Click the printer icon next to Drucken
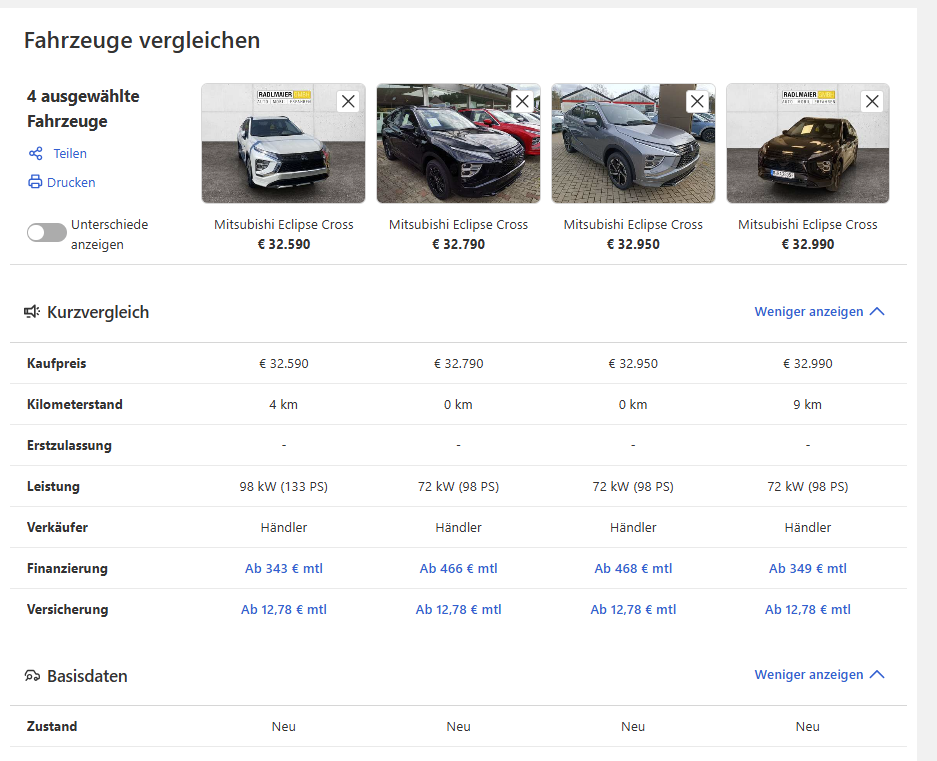Viewport: 937px width, 761px height. pos(35,182)
